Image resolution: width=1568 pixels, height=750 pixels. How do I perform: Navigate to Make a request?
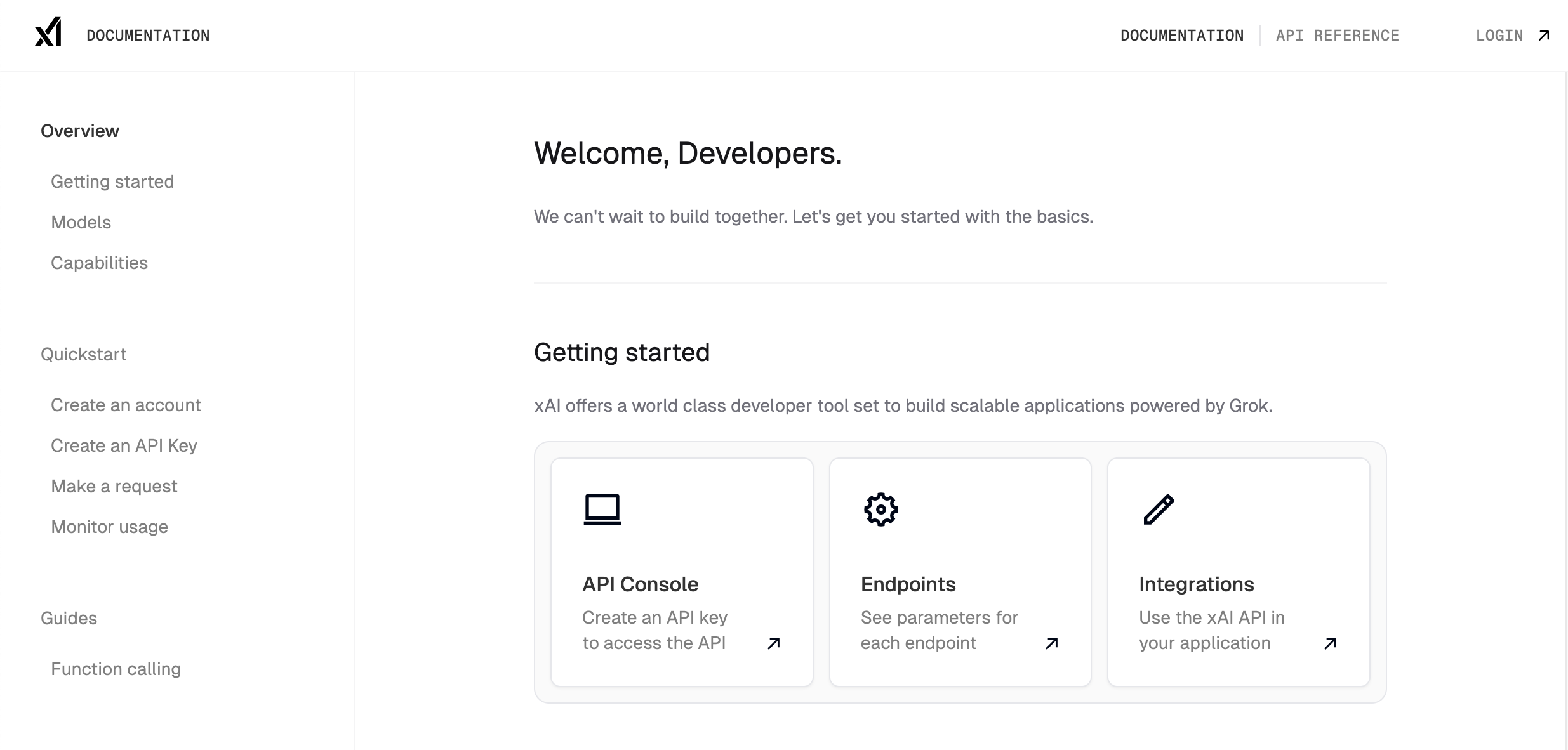(x=114, y=486)
